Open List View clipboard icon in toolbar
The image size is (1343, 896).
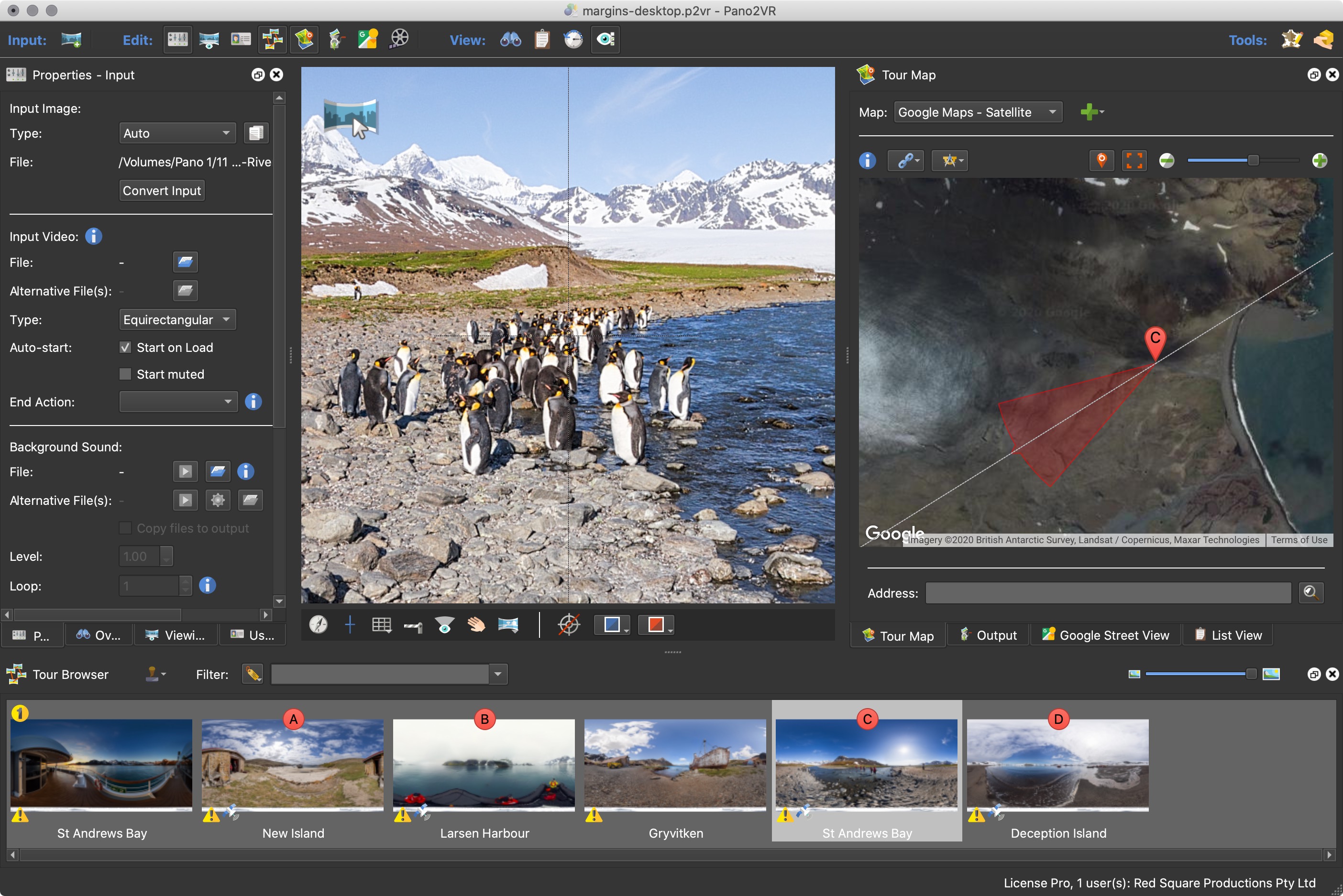[542, 39]
